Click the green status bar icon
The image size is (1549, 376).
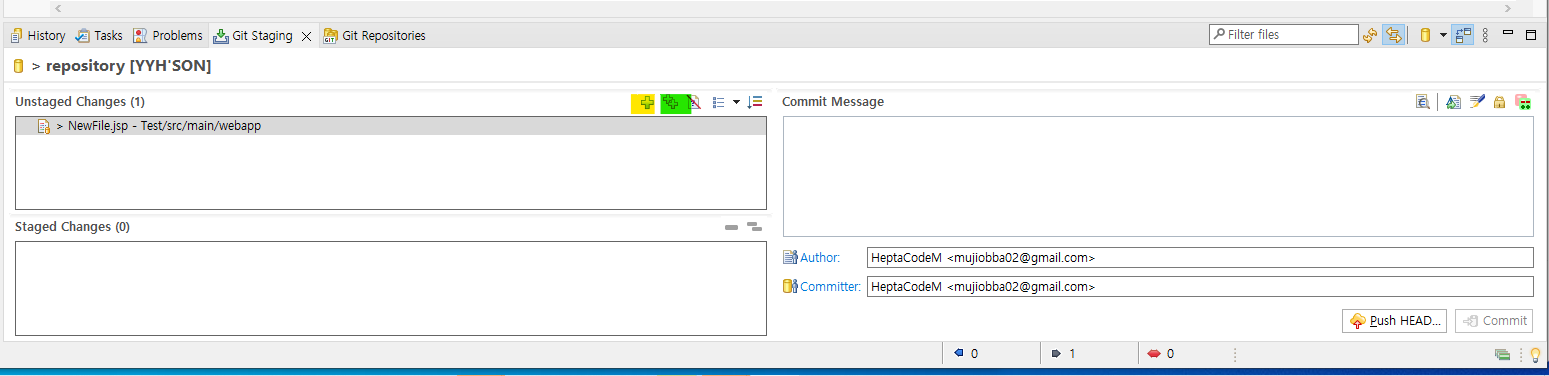tap(1502, 354)
